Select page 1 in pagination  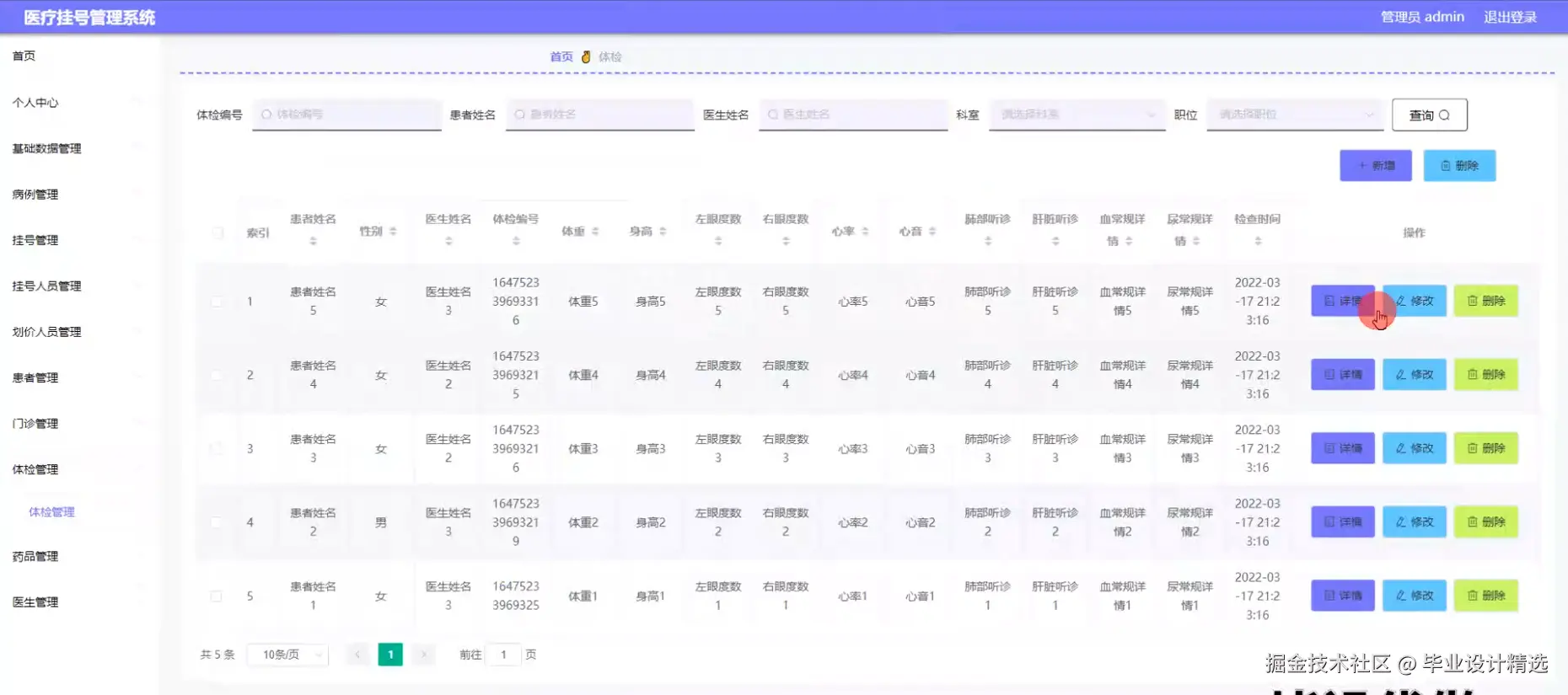(x=390, y=655)
